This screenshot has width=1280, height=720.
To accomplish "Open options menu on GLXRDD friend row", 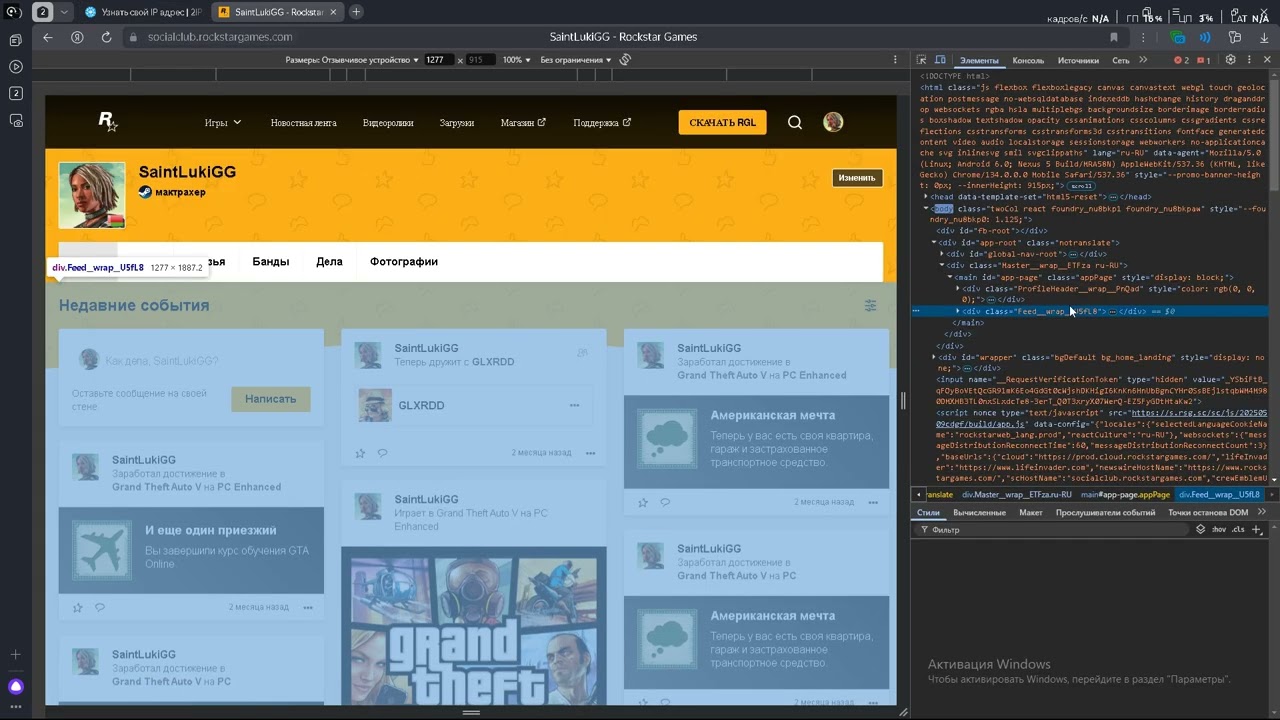I will [x=574, y=406].
